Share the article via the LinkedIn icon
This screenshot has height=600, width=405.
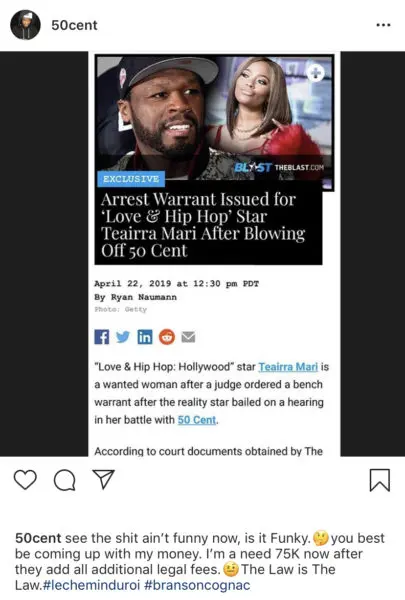coord(145,337)
